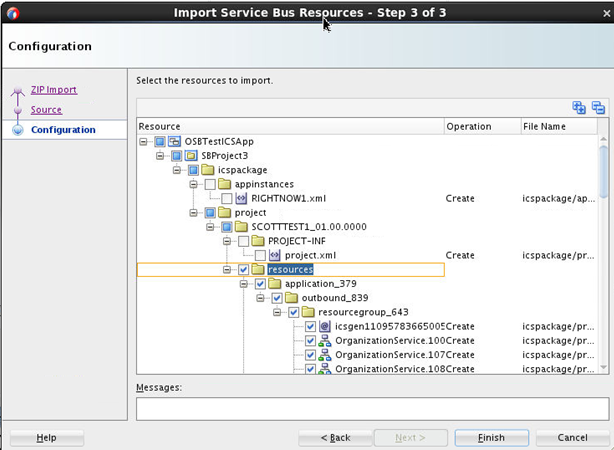Screen dimensions: 614x450
Task: Click the RIGHTNOW1.xml file icon
Action: (x=241, y=198)
